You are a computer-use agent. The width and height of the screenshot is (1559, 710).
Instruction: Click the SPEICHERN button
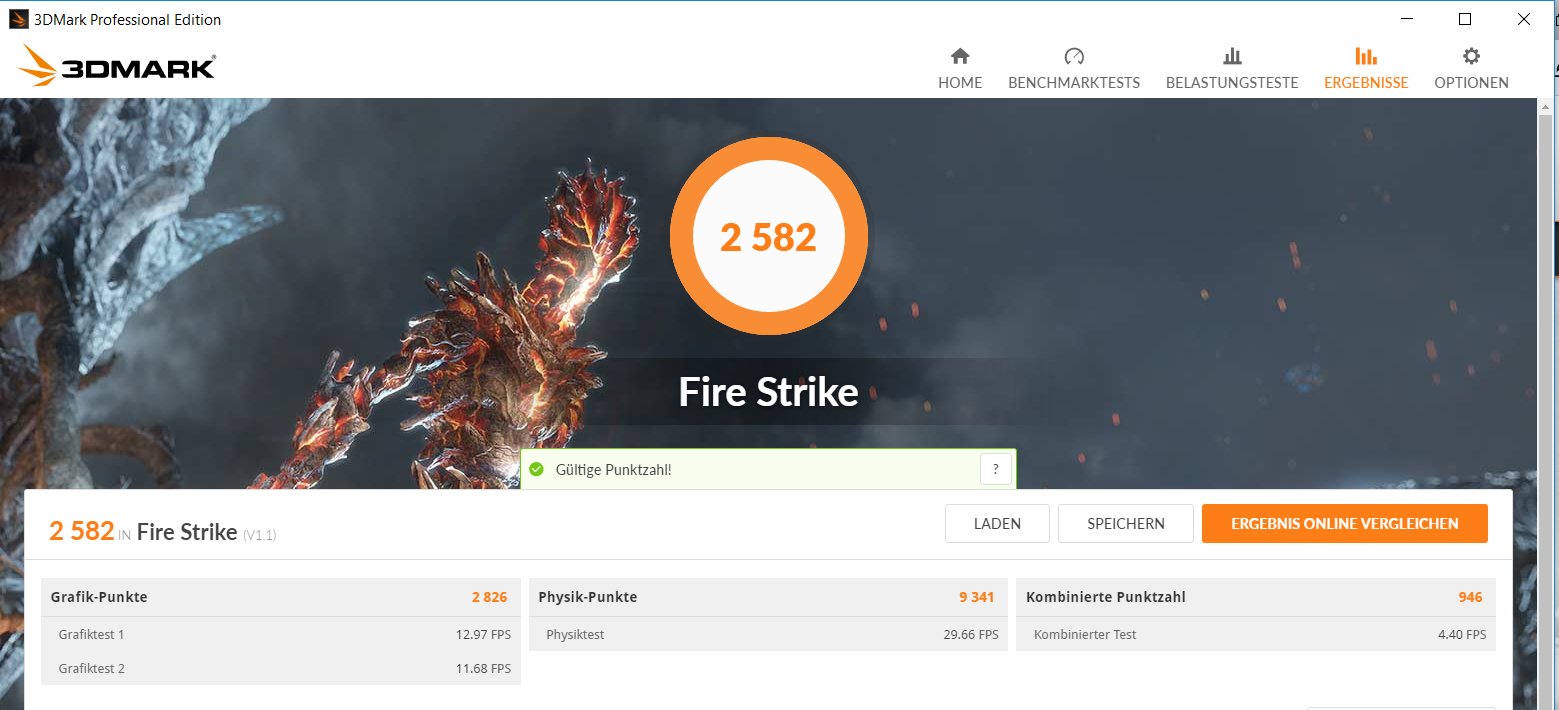pos(1126,523)
